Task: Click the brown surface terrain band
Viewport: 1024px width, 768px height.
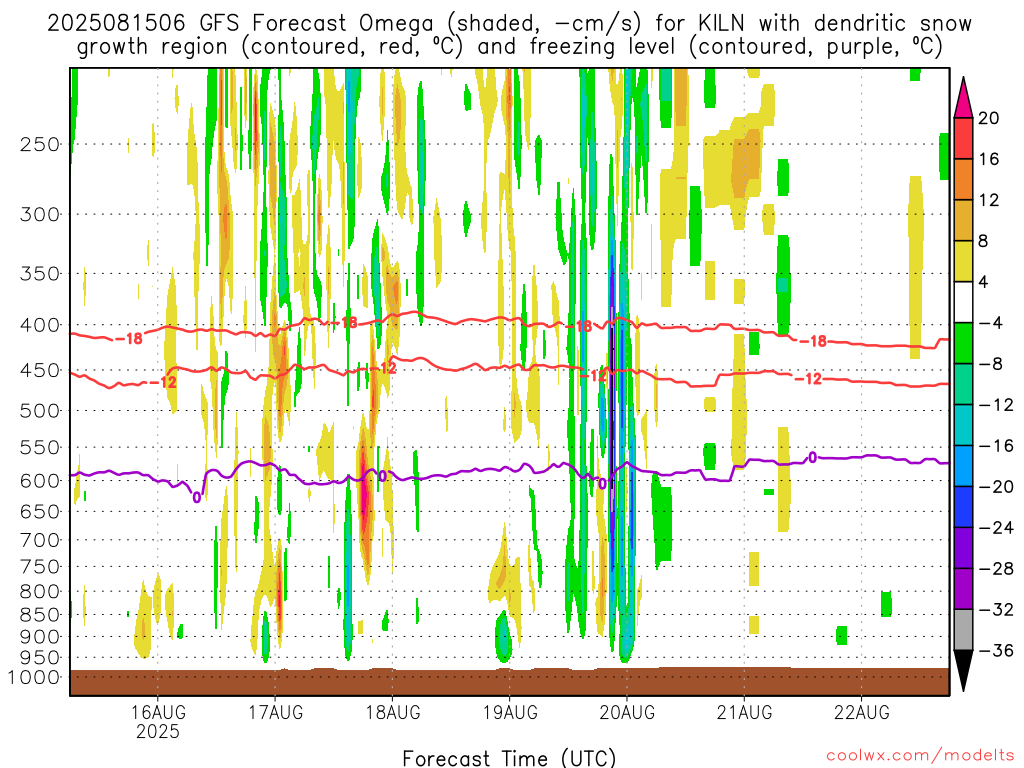Action: point(509,682)
